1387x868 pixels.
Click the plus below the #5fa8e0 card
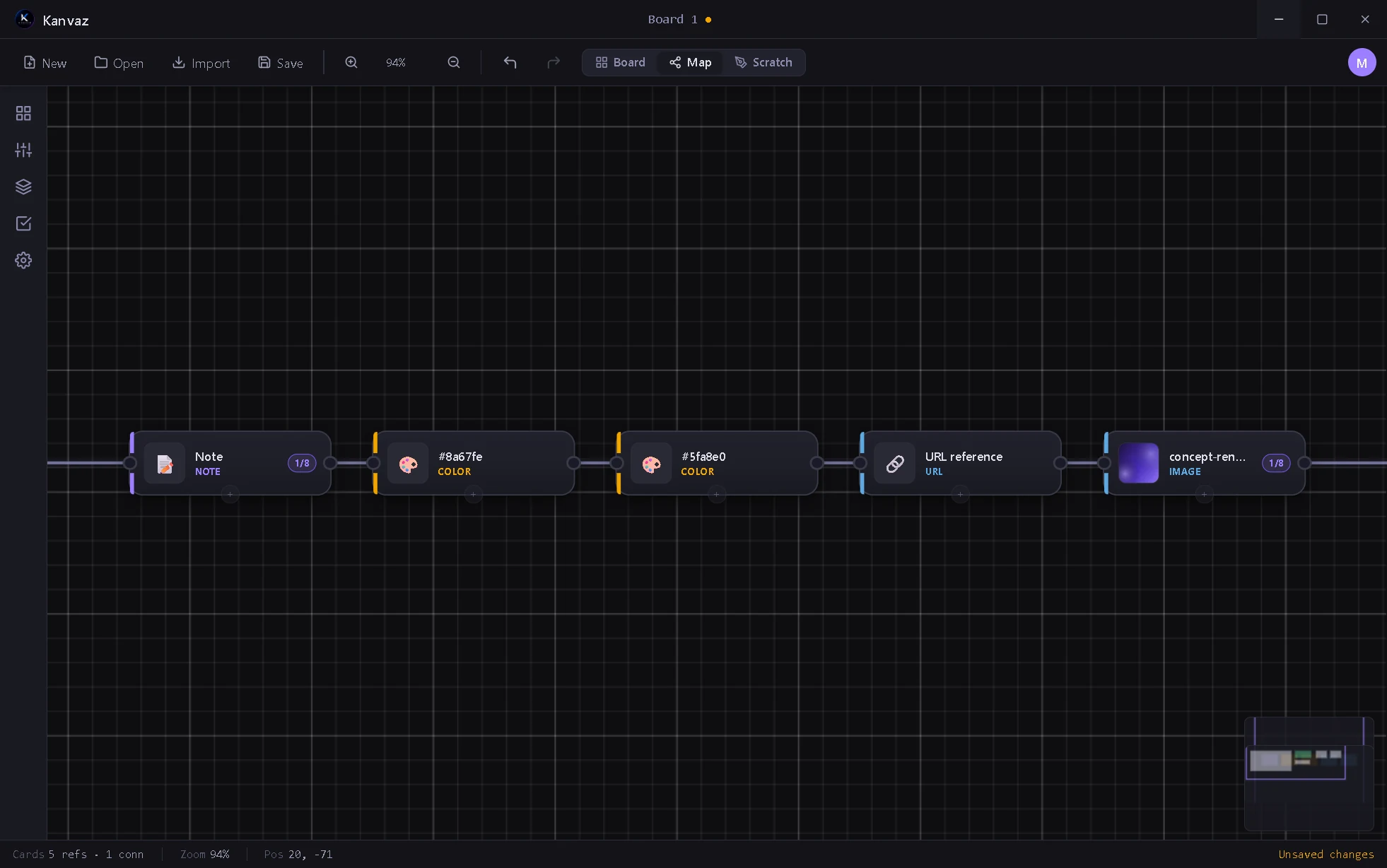pyautogui.click(x=717, y=495)
